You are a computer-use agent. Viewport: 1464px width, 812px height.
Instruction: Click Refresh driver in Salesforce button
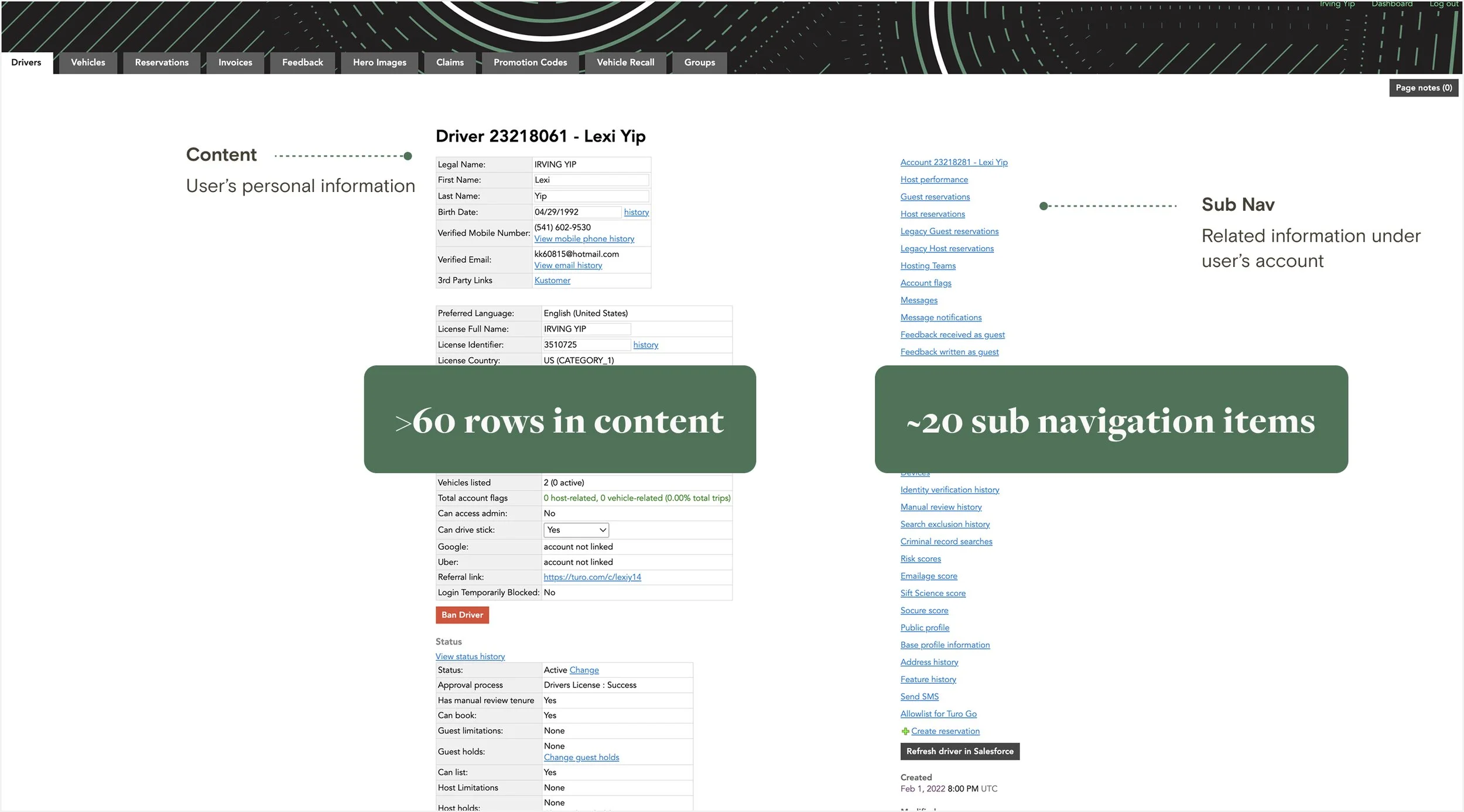[959, 751]
